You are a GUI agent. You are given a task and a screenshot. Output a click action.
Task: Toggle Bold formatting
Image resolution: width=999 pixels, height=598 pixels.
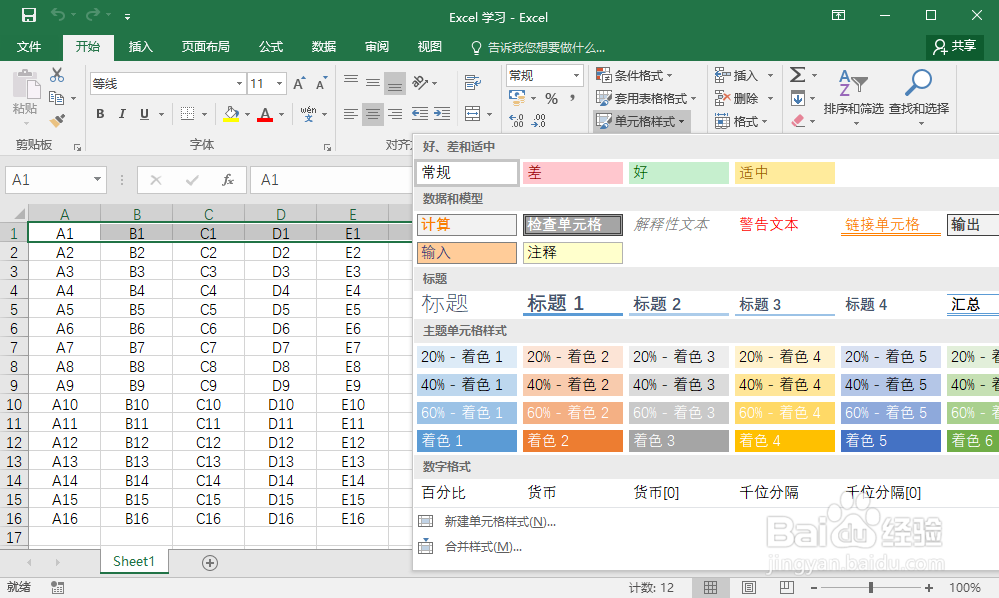click(x=100, y=114)
